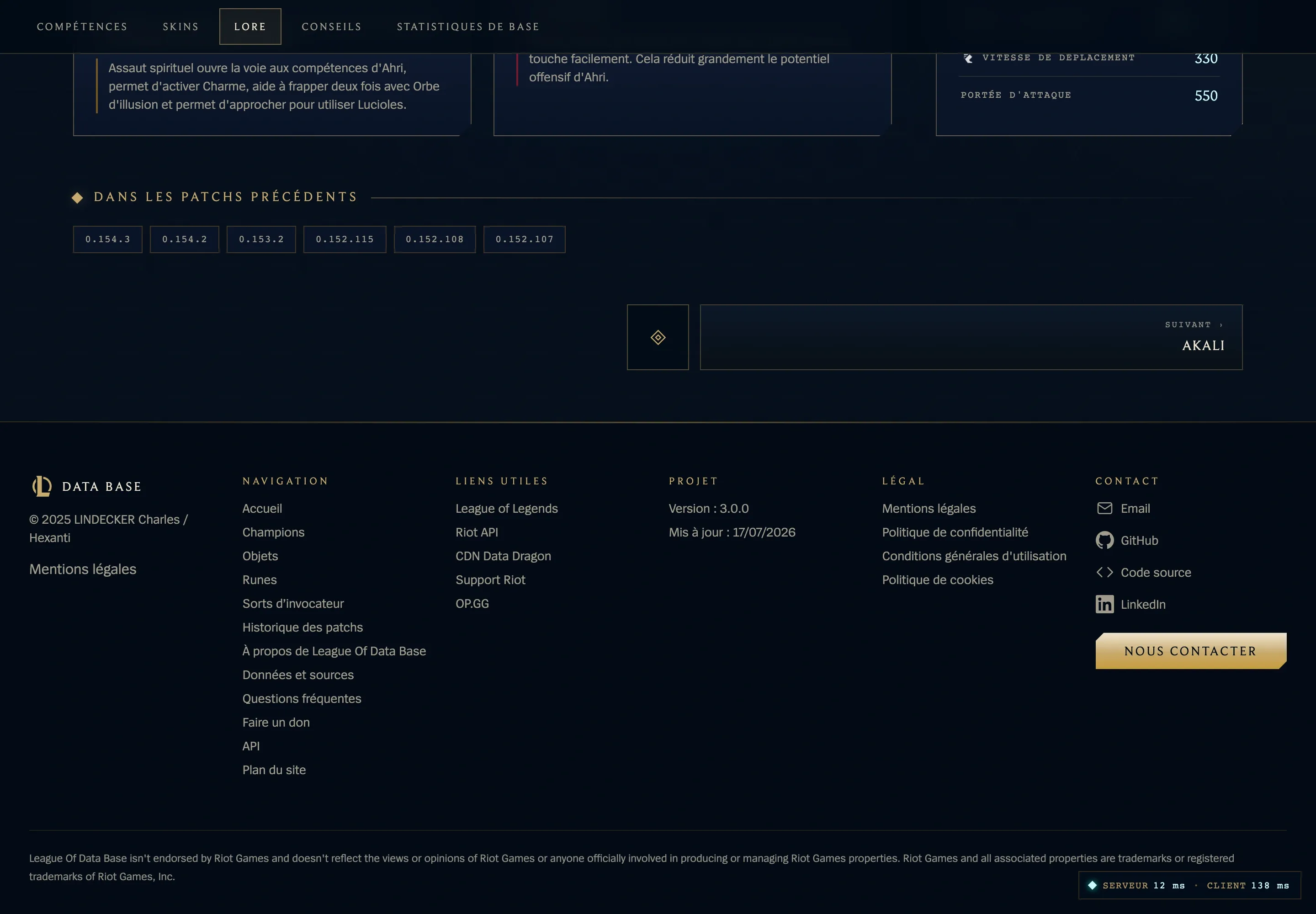This screenshot has width=1316, height=914.
Task: Click Mis à jour : 17/07/2026 text
Action: coord(732,532)
